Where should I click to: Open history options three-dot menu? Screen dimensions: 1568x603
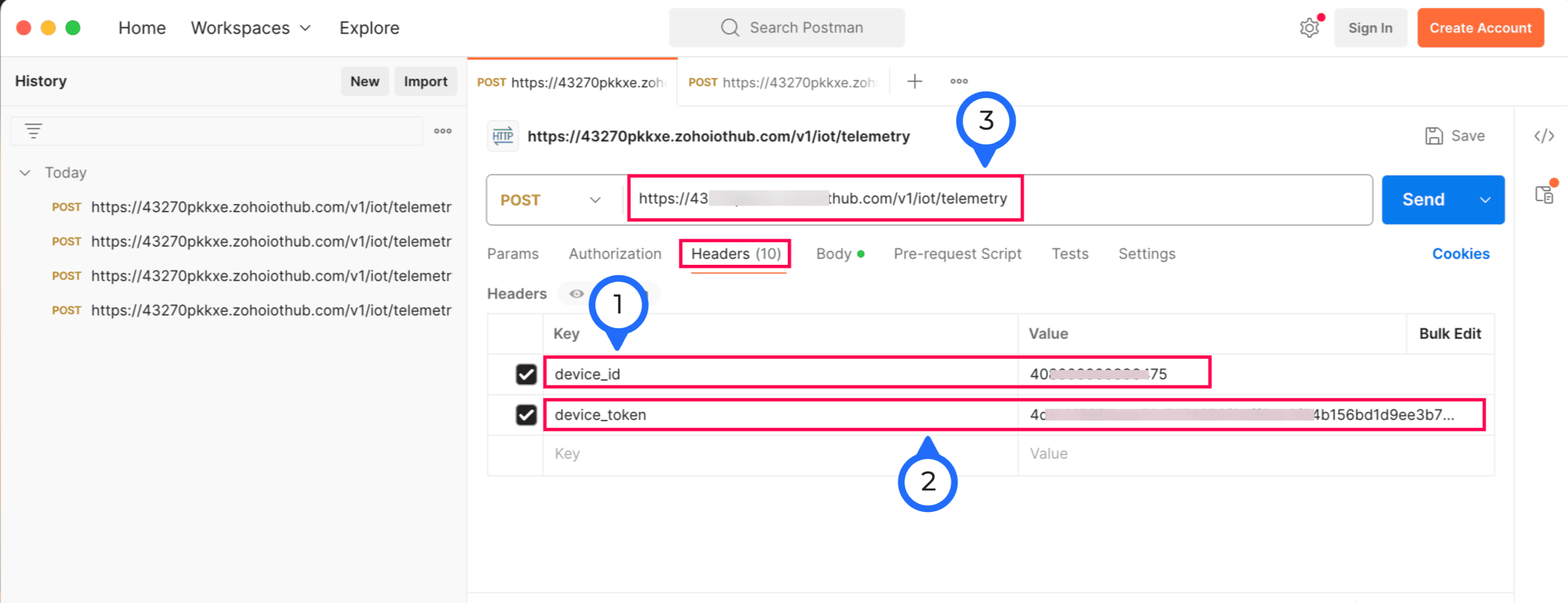pos(443,131)
